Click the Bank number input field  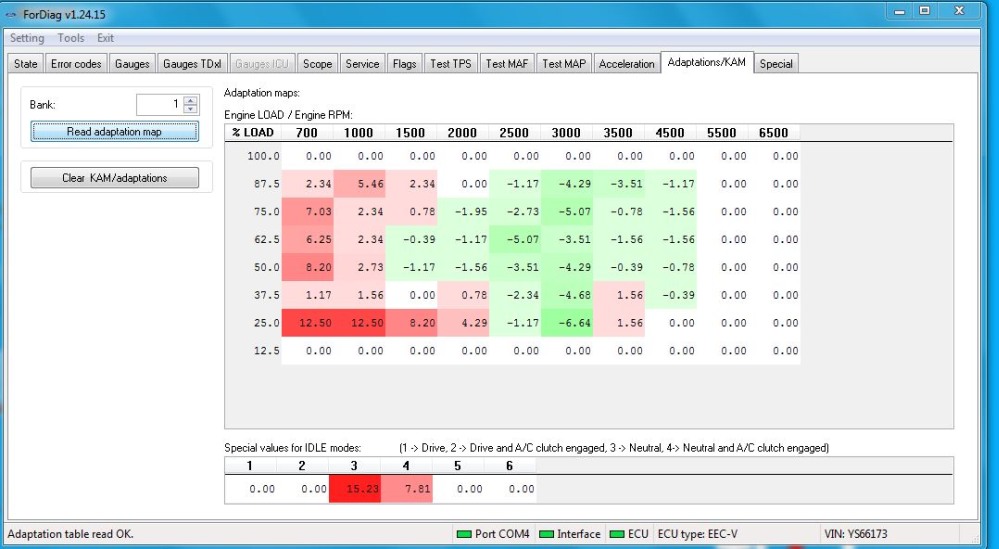(159, 104)
